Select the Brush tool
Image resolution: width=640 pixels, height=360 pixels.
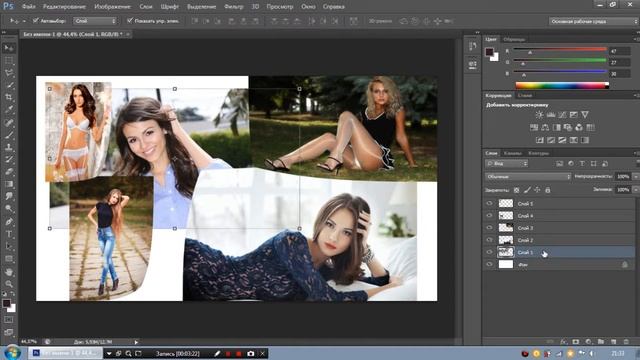9,134
